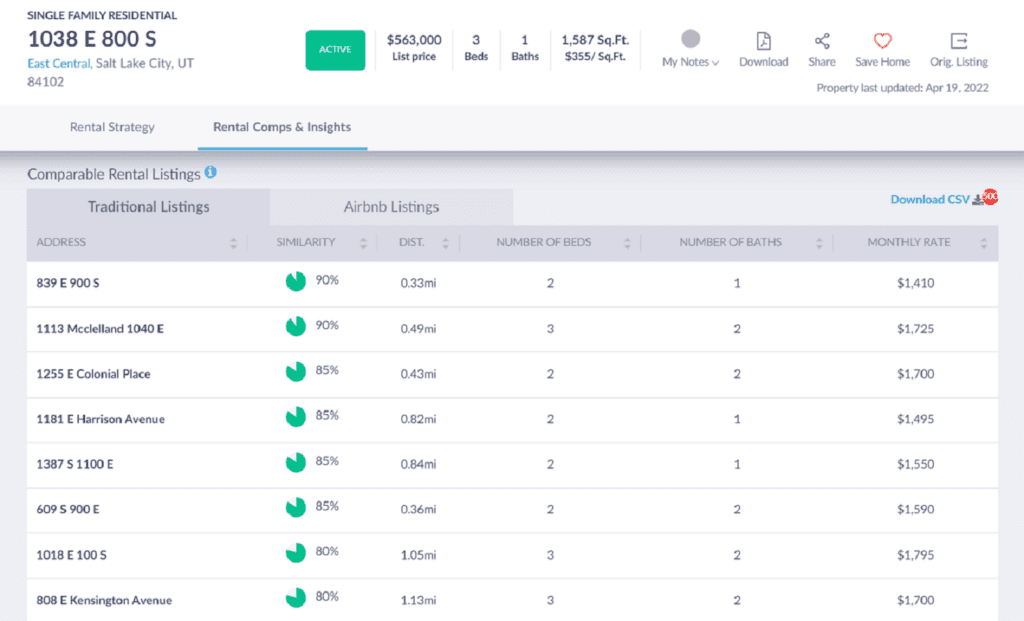The image size is (1024, 621).
Task: Sort by Number of Beds column
Action: 627,243
